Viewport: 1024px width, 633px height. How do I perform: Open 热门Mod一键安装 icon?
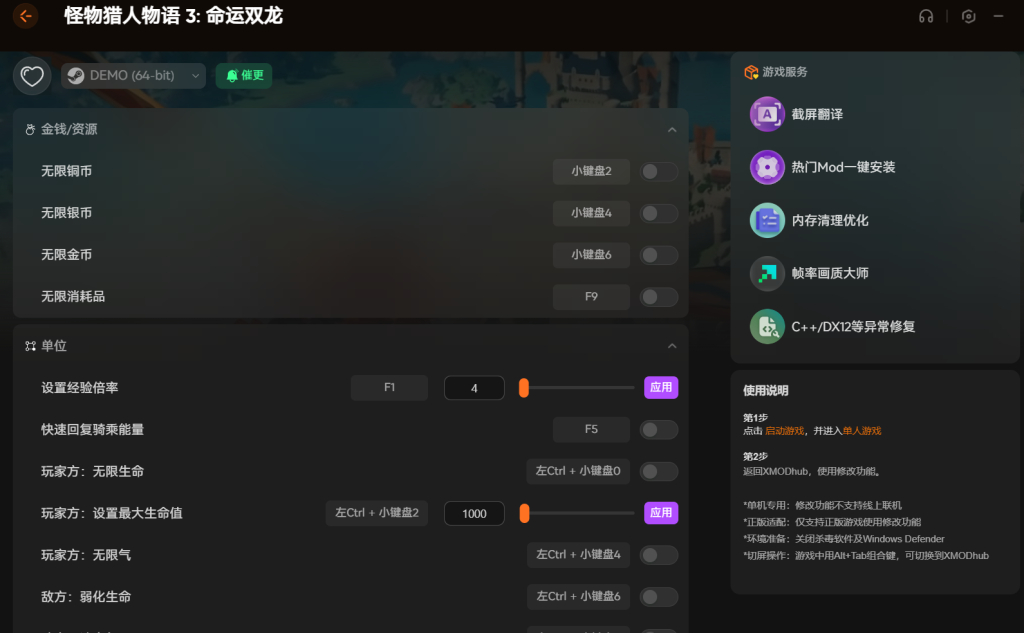tap(767, 167)
